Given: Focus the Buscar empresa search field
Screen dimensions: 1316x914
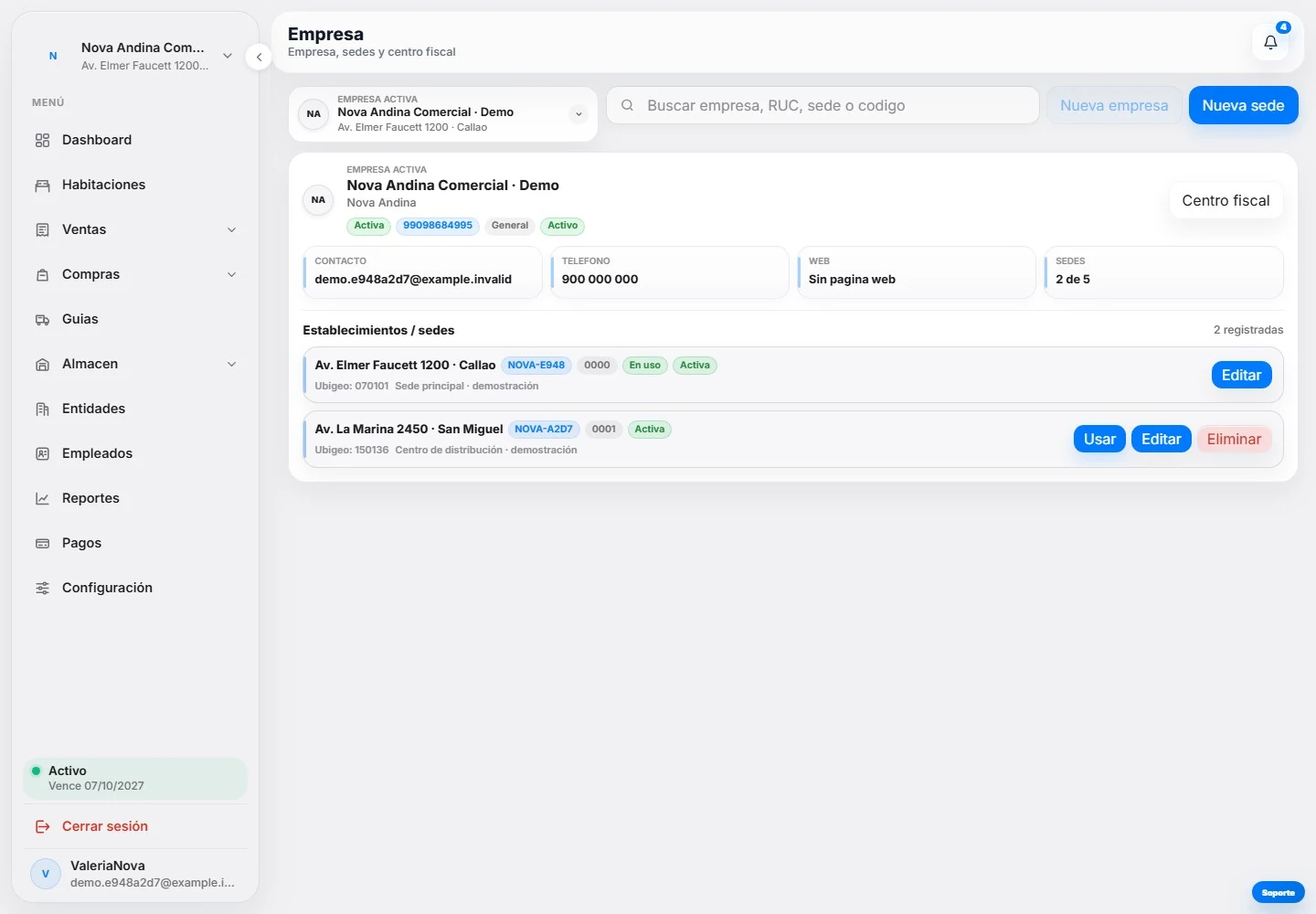Looking at the screenshot, I should [x=822, y=105].
